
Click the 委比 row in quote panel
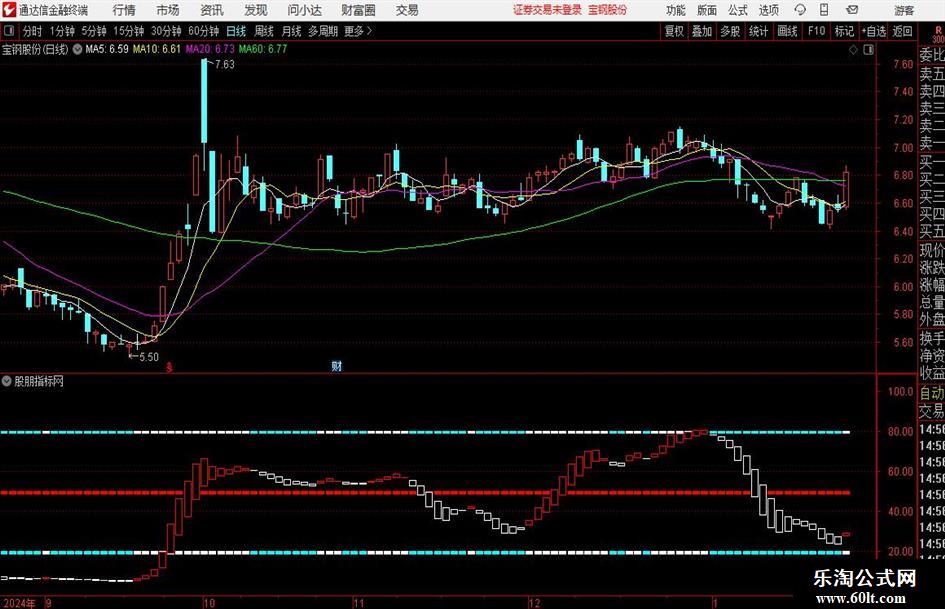coord(931,55)
